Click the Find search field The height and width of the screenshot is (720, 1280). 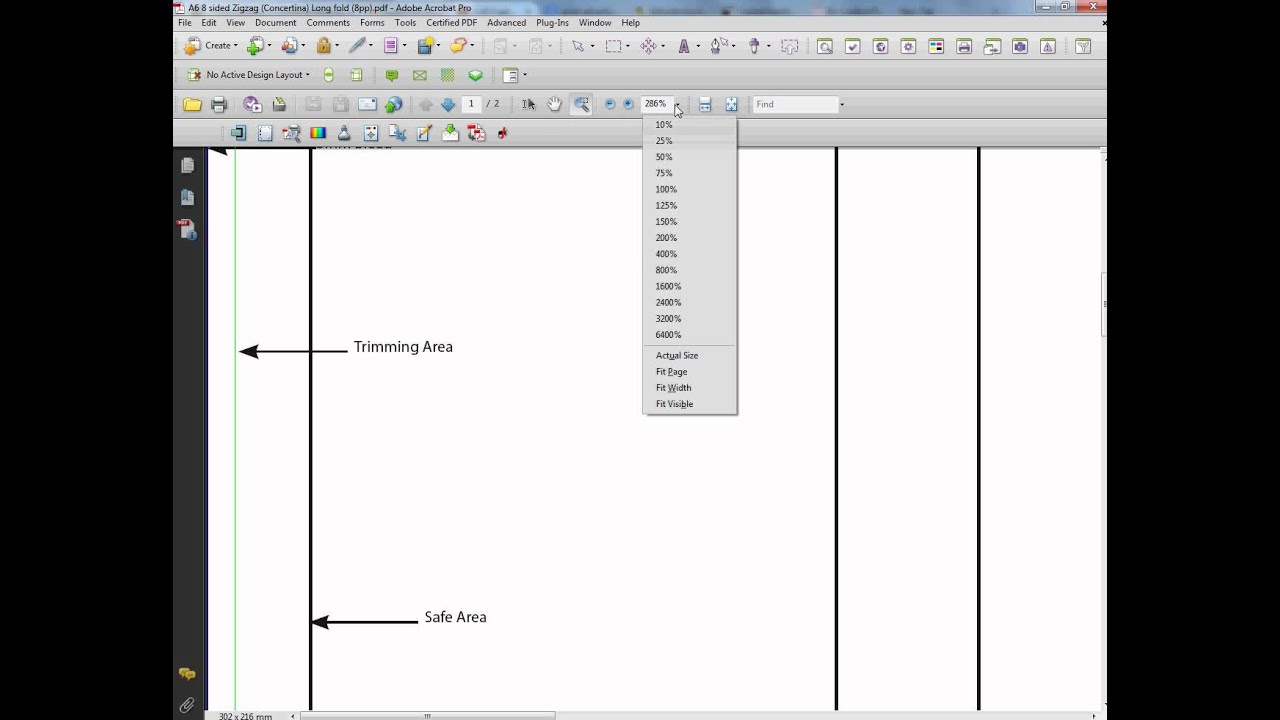click(795, 104)
